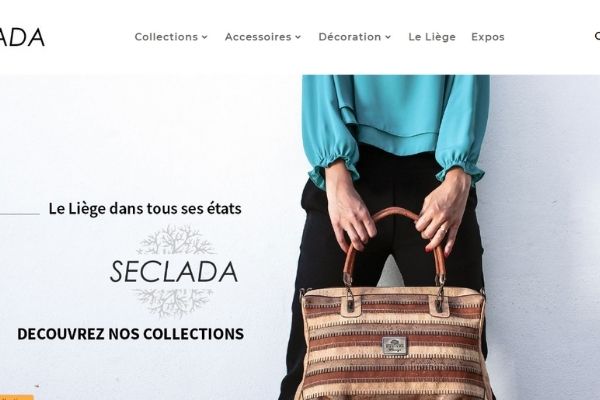
Task: Click the 'Le Liège dans tous ses états' heading
Action: 145,209
